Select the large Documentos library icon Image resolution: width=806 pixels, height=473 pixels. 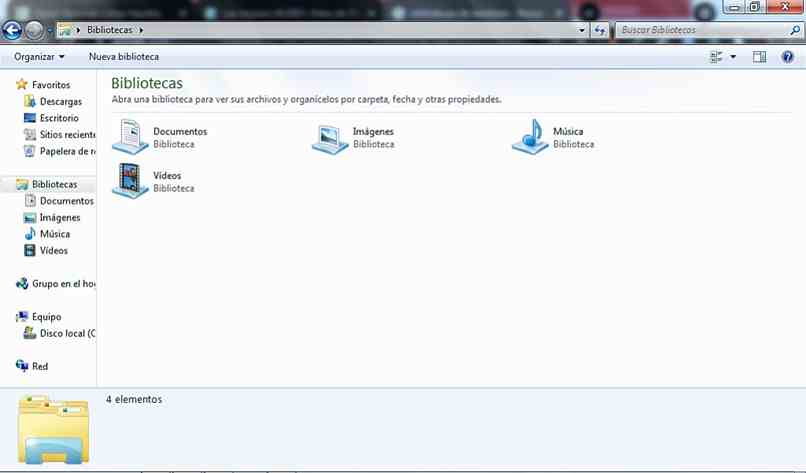click(130, 137)
